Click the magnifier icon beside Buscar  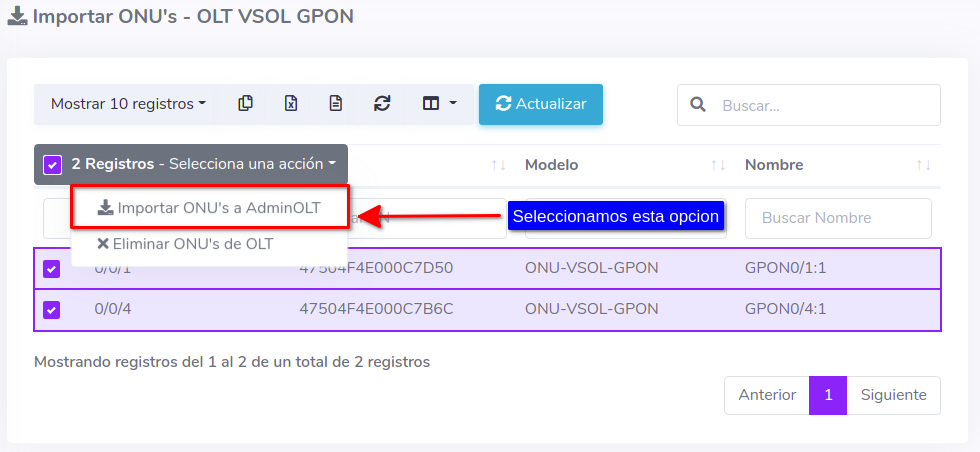(x=698, y=105)
